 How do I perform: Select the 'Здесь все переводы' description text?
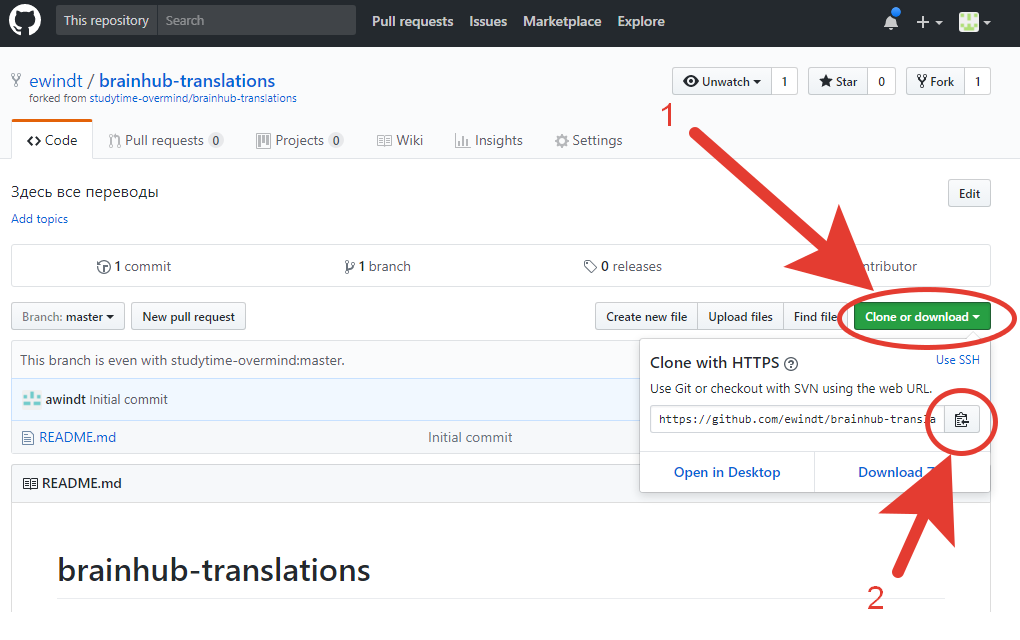click(x=85, y=193)
